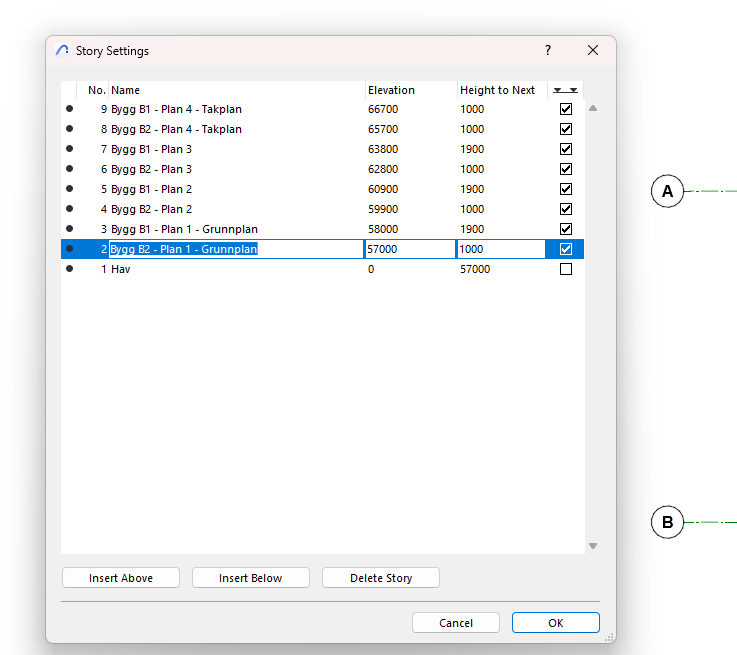Uncheck the Bygg B1 - Plan 3 checkbox
This screenshot has width=737, height=655.
tap(566, 149)
